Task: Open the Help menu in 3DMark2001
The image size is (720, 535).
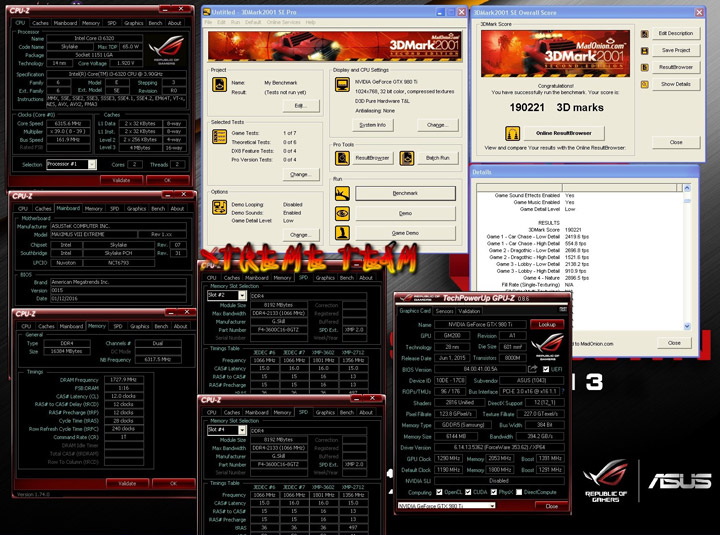Action: point(310,22)
